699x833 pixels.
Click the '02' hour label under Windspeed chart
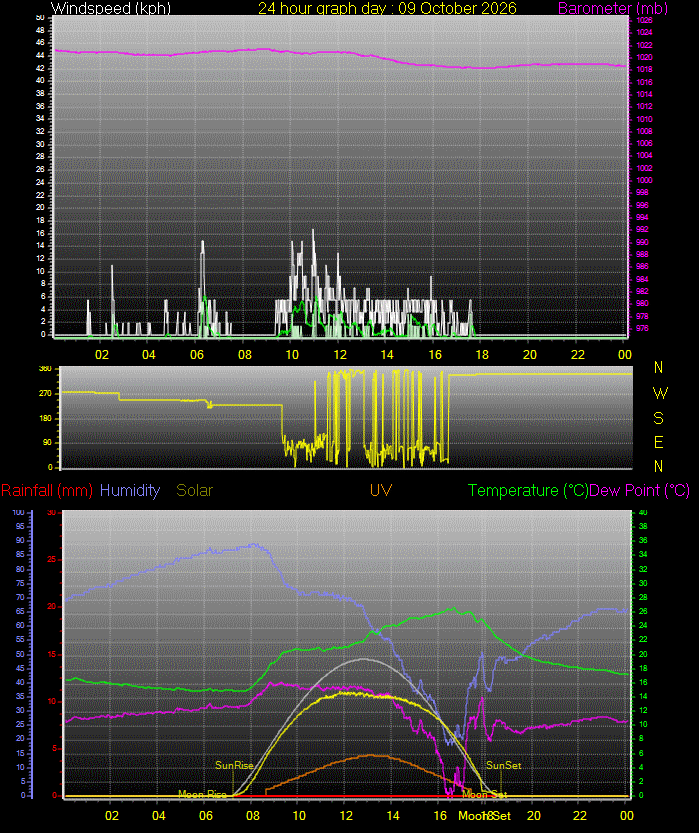(101, 354)
